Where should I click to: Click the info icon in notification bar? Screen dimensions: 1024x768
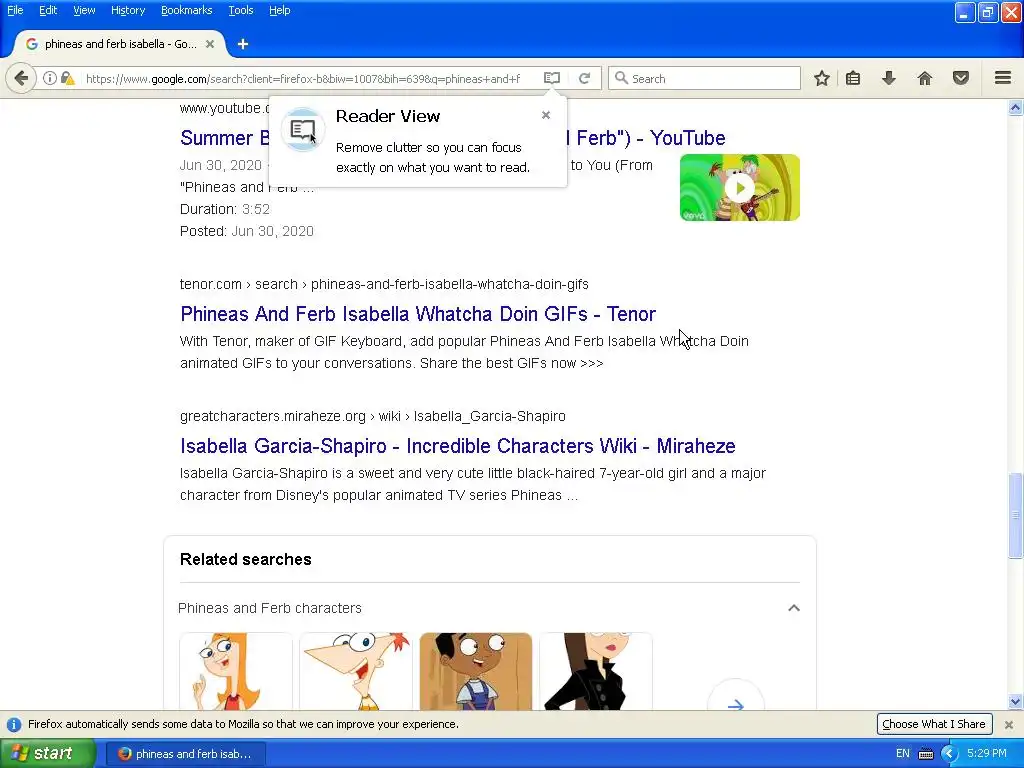pos(14,724)
